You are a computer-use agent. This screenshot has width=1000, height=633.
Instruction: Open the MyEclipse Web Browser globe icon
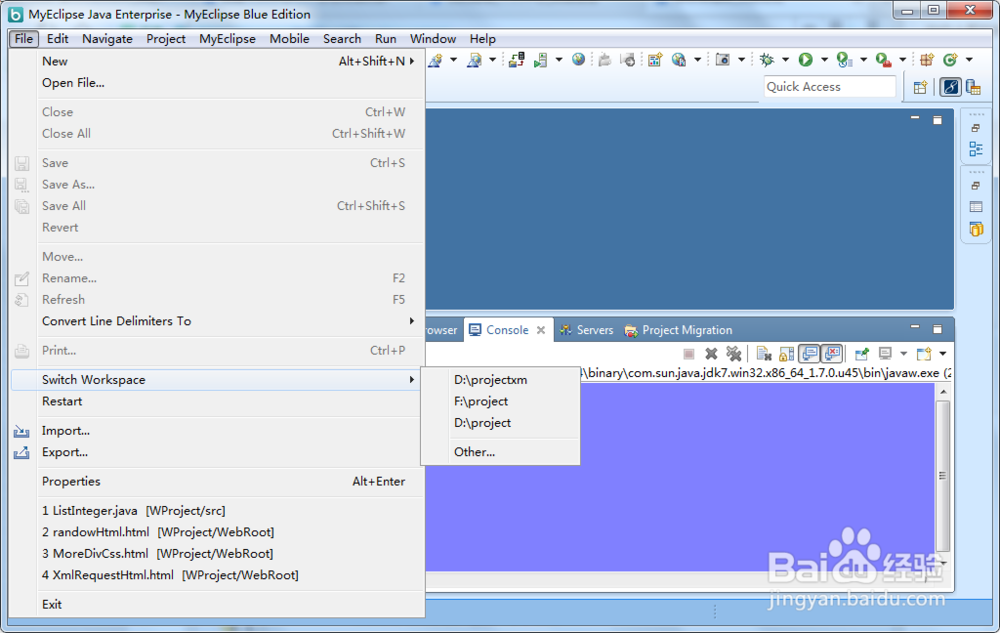pos(578,59)
